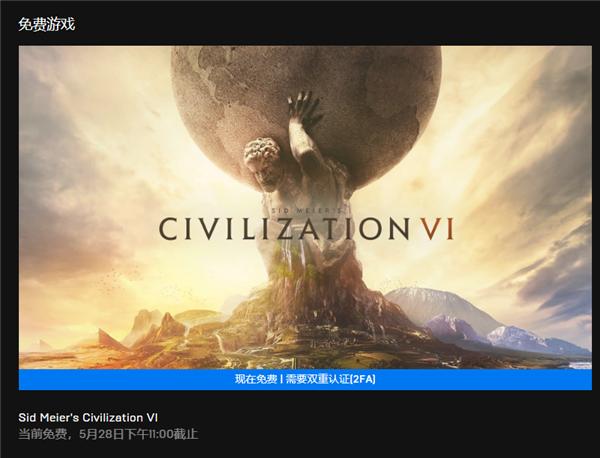Click the small SID MEIER'S text above logo

point(310,210)
